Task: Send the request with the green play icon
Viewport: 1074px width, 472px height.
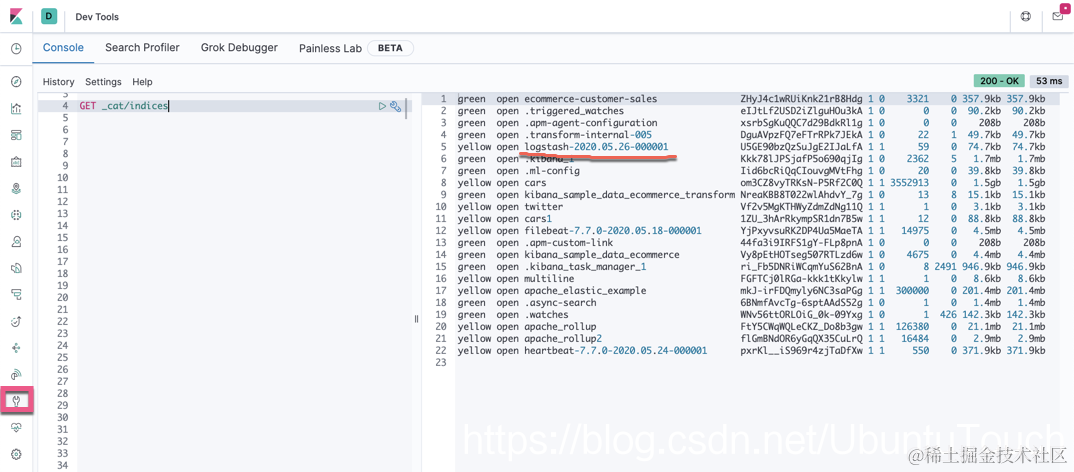Action: (382, 106)
